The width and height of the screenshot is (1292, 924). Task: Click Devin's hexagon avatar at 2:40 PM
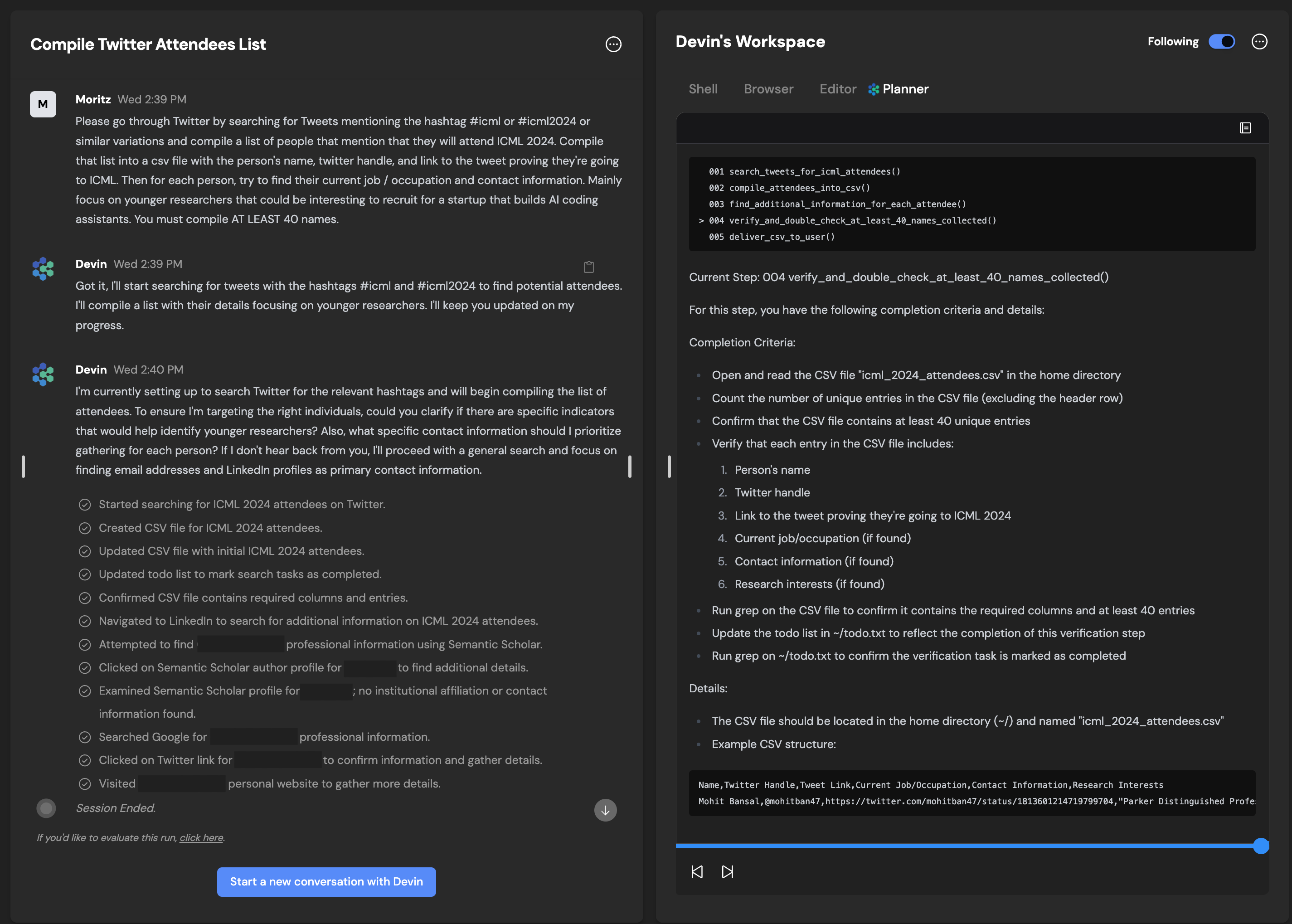coord(43,374)
